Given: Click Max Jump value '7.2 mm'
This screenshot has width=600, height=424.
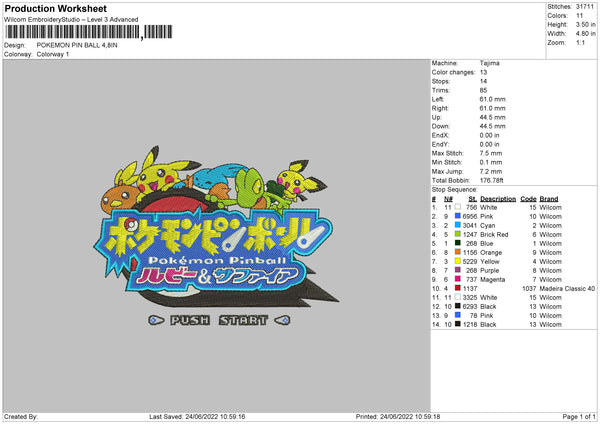Looking at the screenshot, I should 491,171.
